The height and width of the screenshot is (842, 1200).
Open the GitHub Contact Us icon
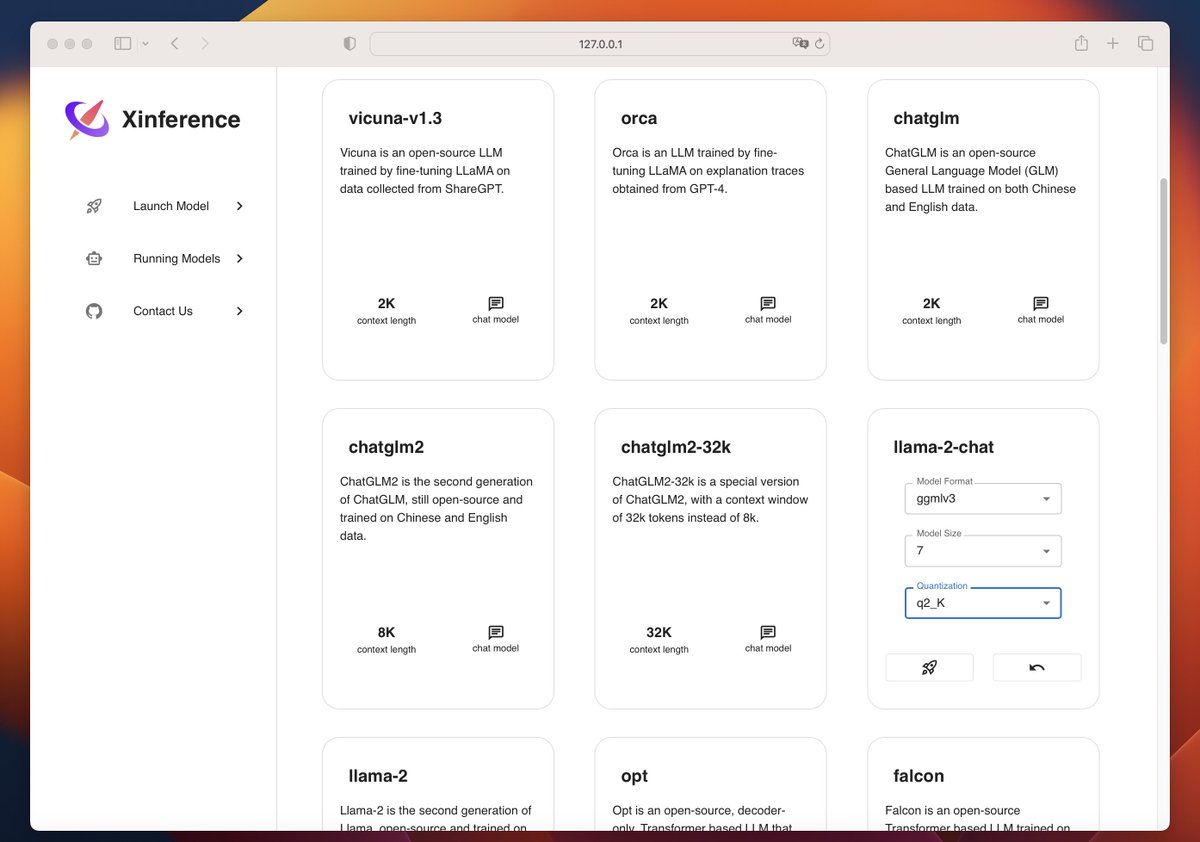(x=93, y=311)
